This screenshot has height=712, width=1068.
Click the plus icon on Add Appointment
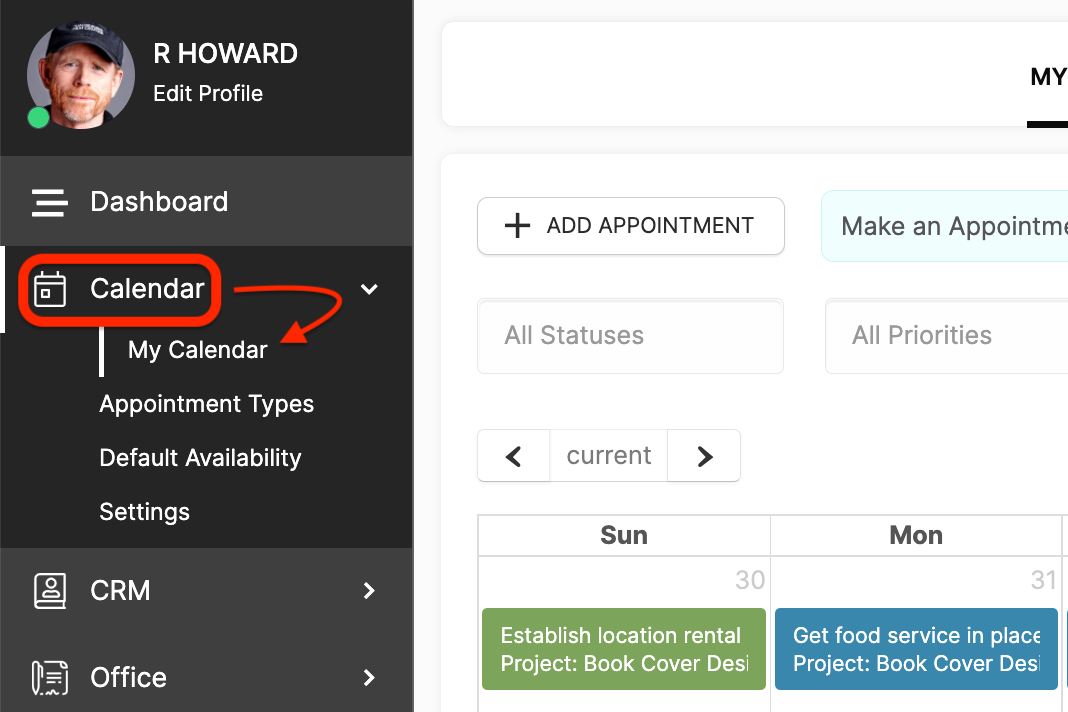[517, 226]
